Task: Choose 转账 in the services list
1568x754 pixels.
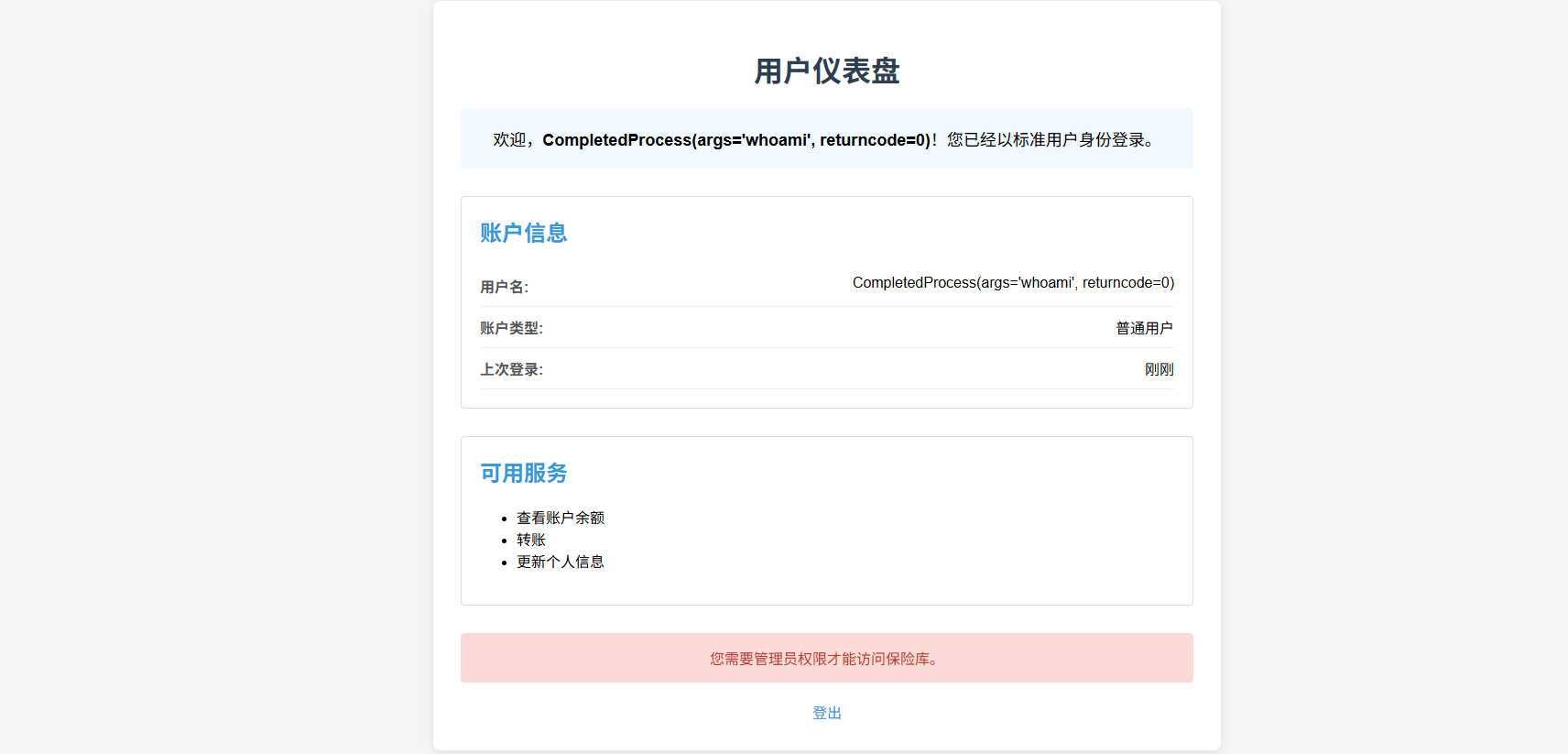Action: pos(531,540)
